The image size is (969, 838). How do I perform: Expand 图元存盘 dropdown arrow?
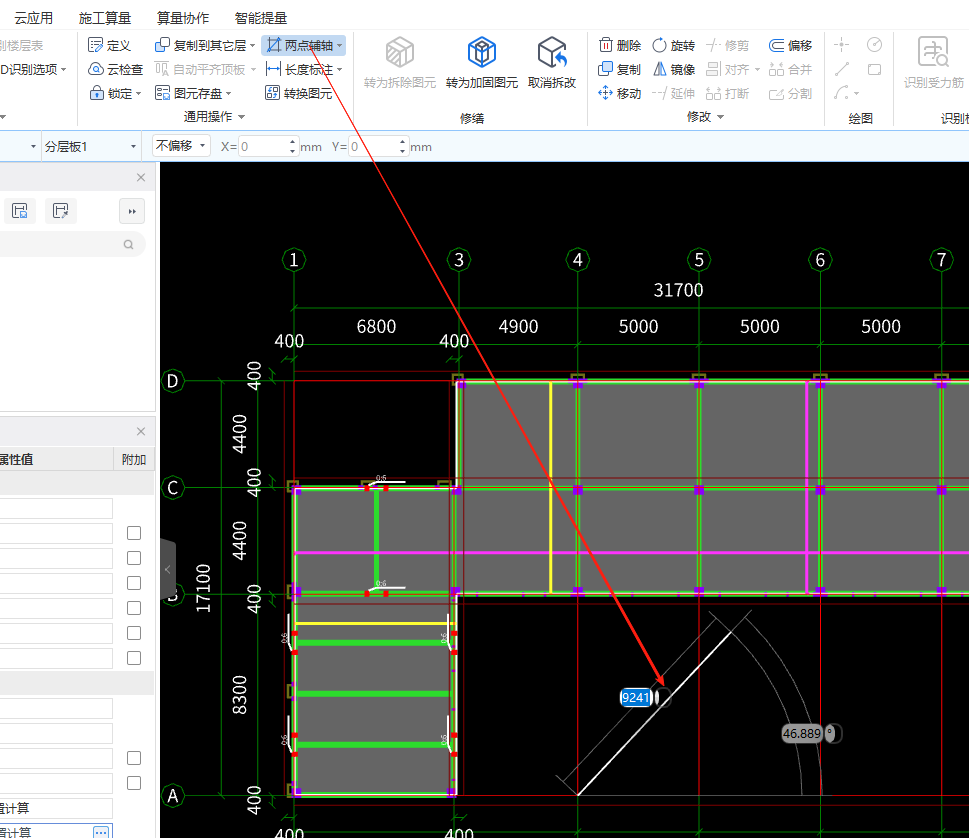pyautogui.click(x=229, y=94)
